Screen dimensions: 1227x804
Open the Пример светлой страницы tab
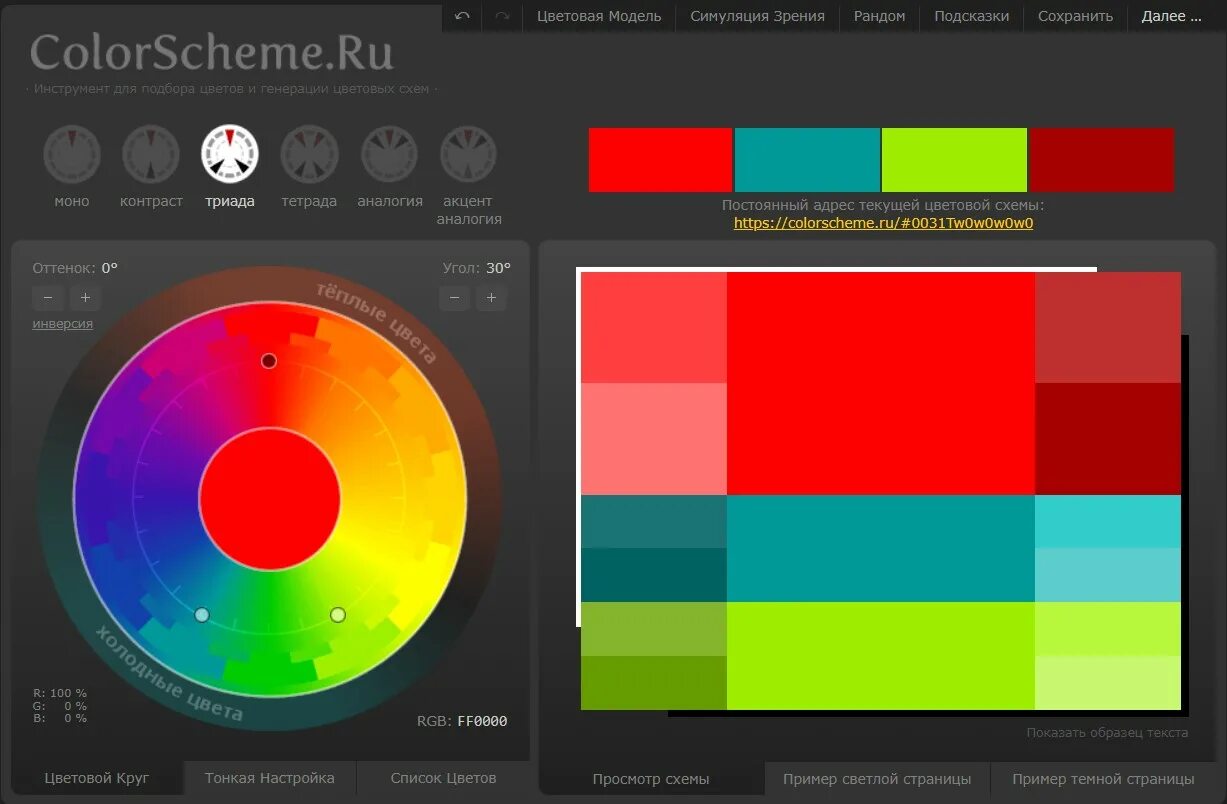coord(877,778)
